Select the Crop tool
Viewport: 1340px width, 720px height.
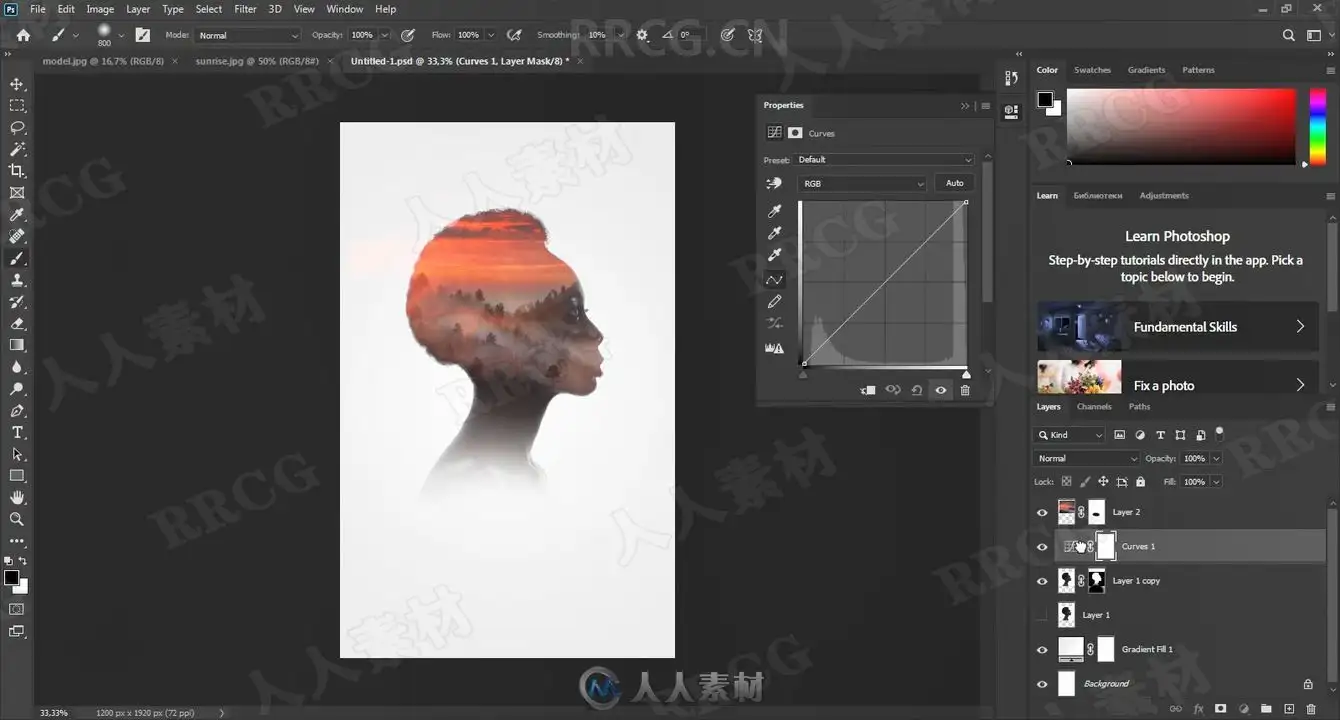point(17,171)
